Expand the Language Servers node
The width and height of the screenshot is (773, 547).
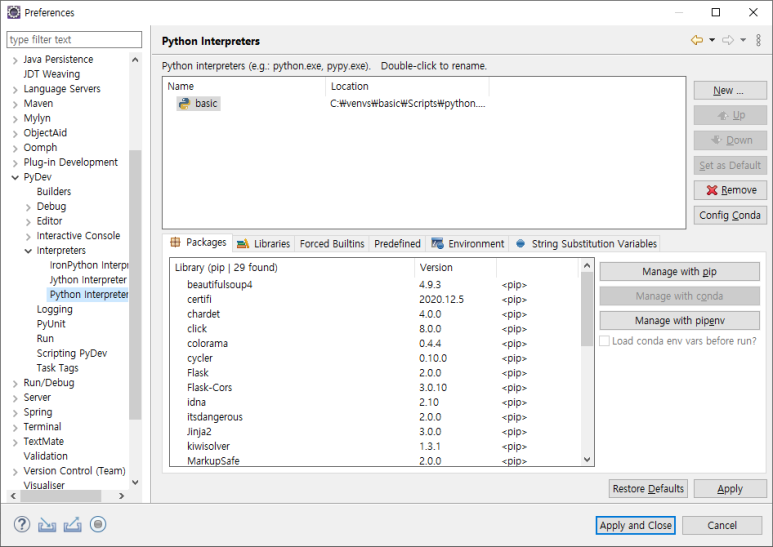[x=15, y=90]
